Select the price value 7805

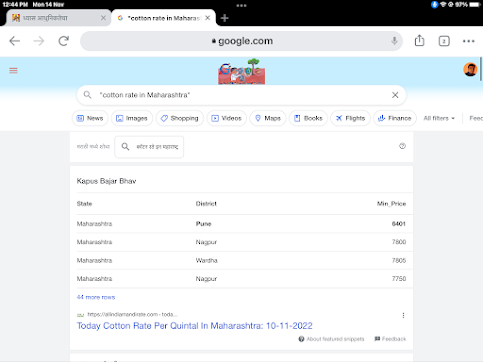399,260
